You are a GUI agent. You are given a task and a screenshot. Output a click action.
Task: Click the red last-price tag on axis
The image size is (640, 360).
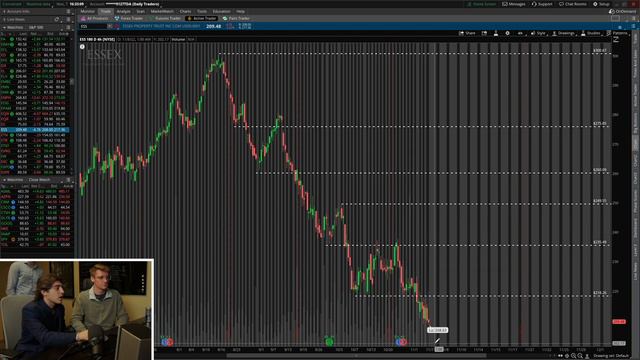click(x=619, y=322)
